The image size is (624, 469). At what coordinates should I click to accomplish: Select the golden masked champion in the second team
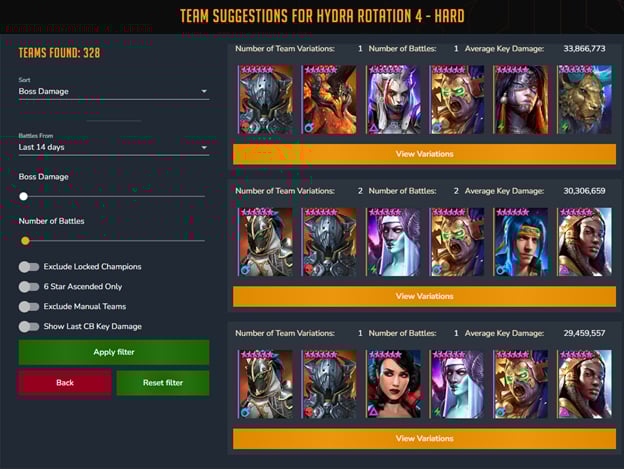click(x=457, y=242)
